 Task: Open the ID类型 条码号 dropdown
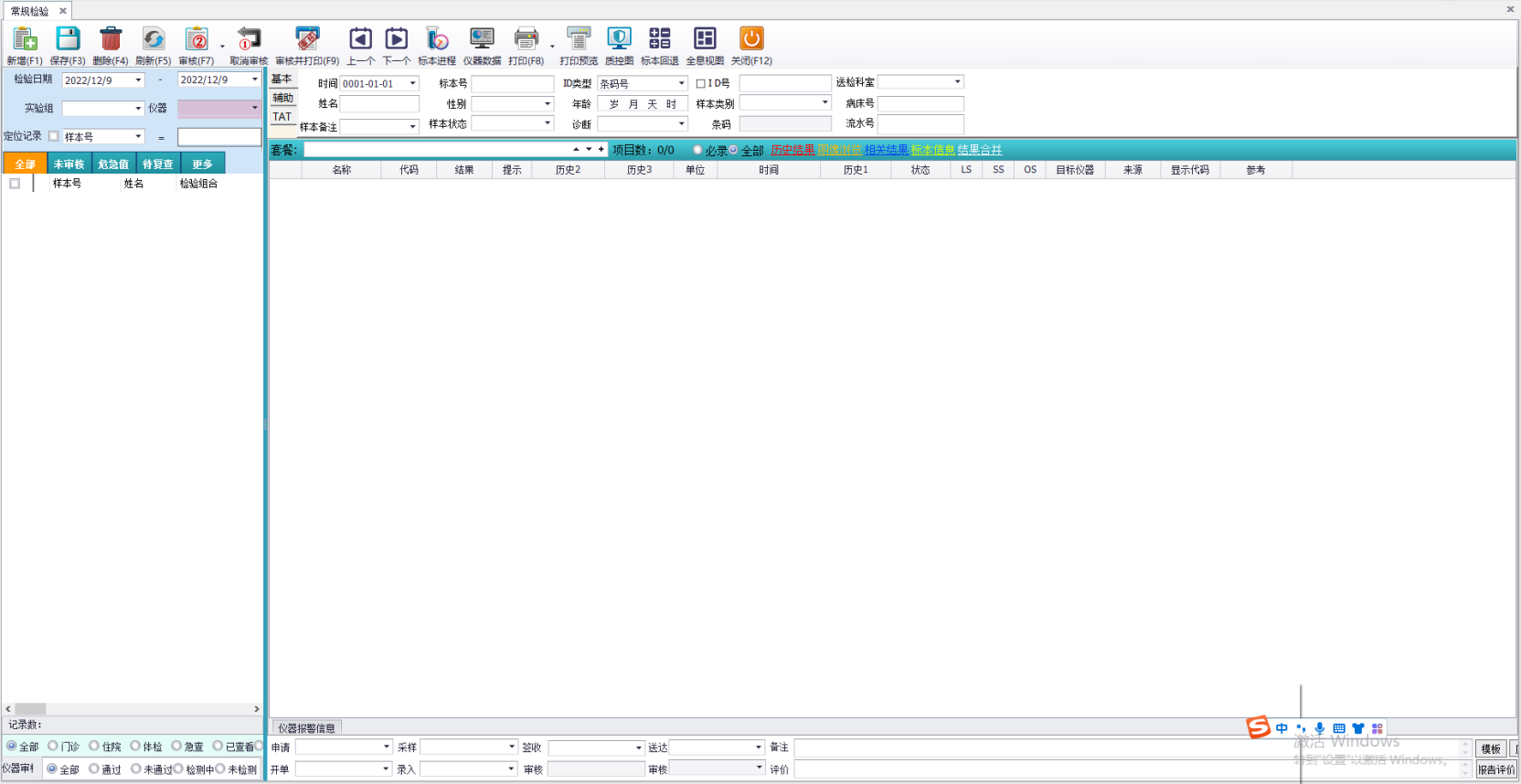(681, 83)
